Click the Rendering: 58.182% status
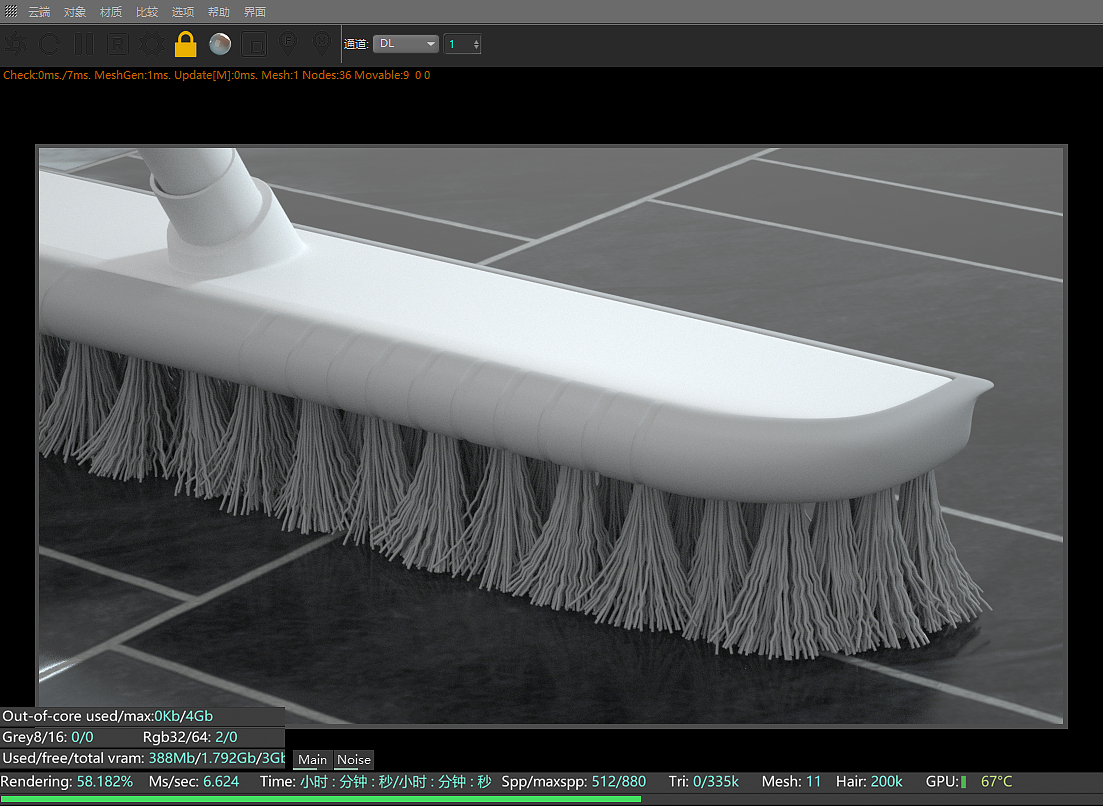The width and height of the screenshot is (1103, 806). pyautogui.click(x=67, y=781)
